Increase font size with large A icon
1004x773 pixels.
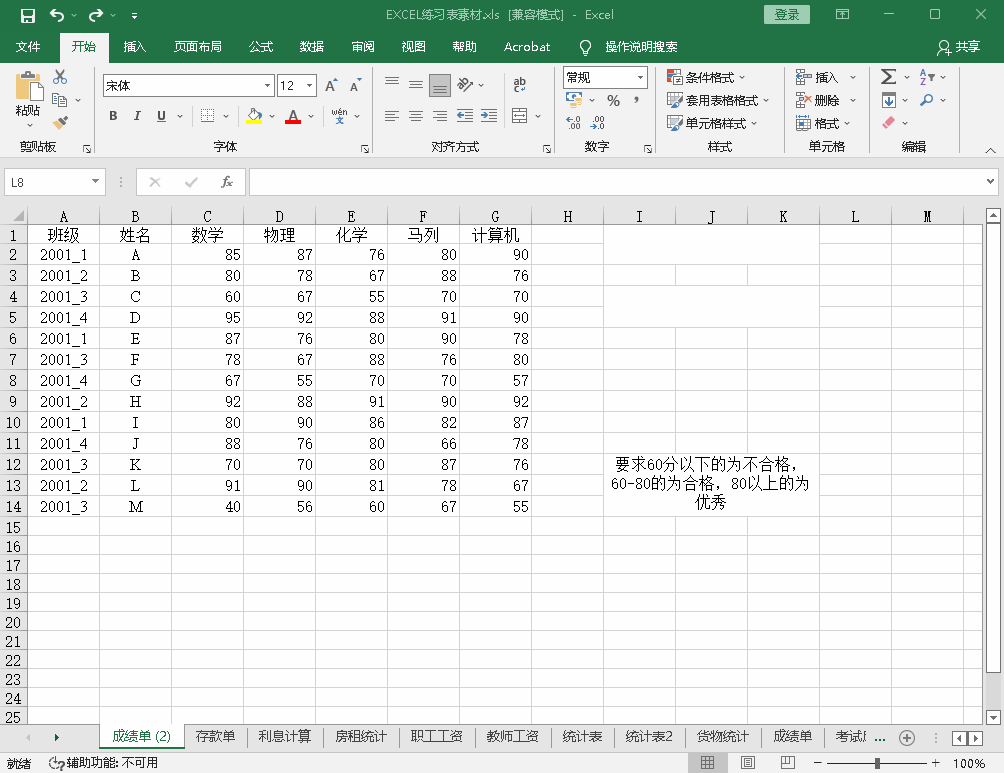click(x=330, y=85)
